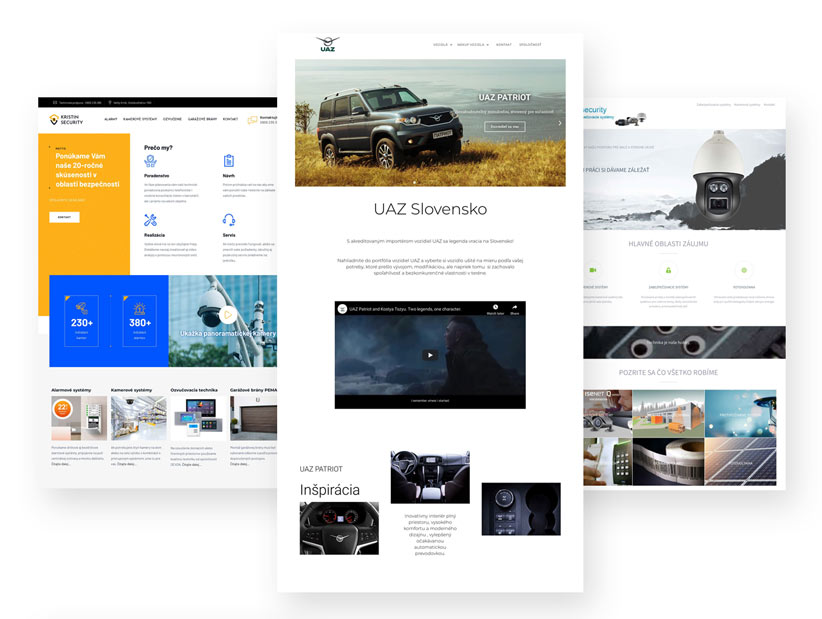Open gear control panel photo
The height and width of the screenshot is (619, 822).
click(x=521, y=509)
